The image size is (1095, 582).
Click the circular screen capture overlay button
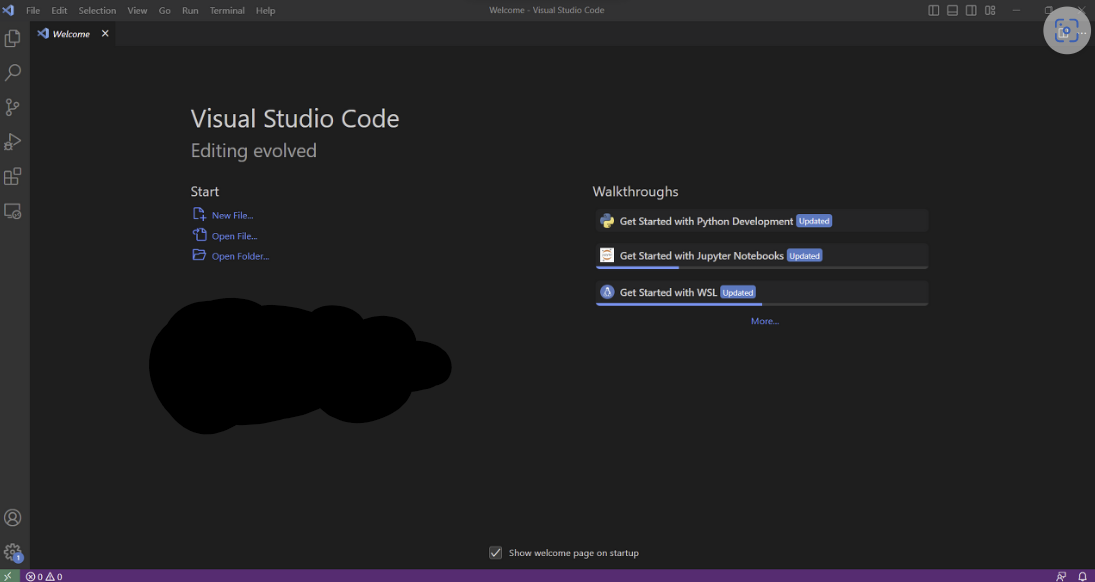coord(1066,30)
